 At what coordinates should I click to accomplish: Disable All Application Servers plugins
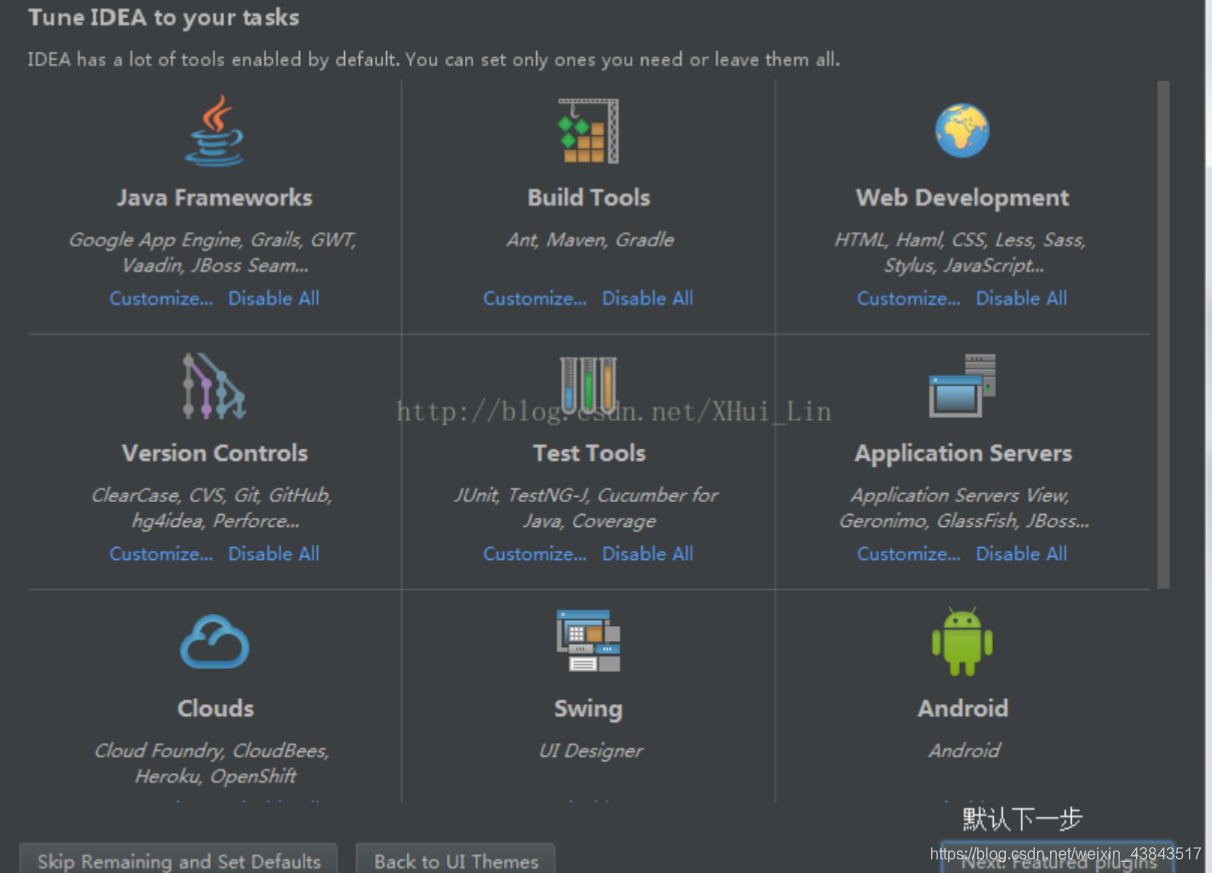click(x=1022, y=553)
